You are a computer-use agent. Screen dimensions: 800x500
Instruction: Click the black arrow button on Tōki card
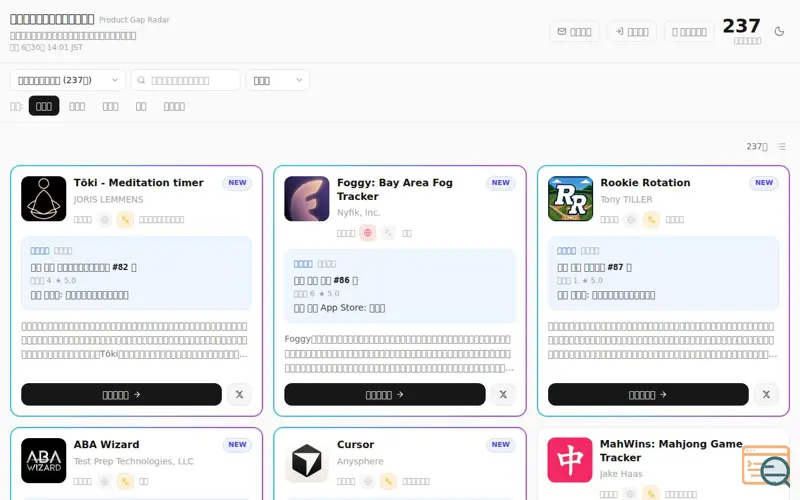click(x=121, y=394)
